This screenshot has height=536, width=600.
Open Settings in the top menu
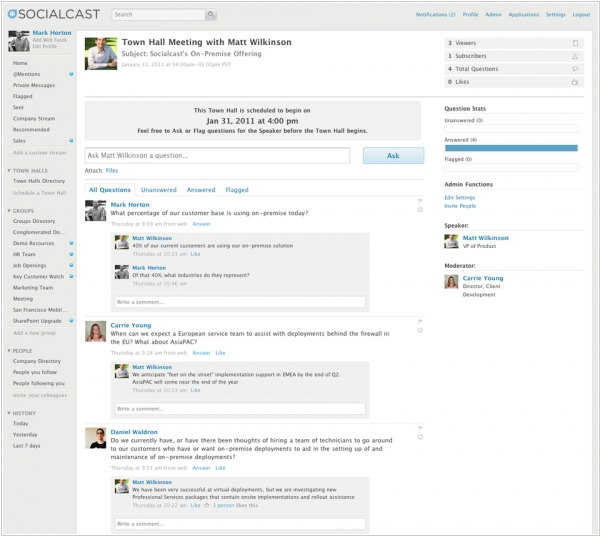[556, 15]
